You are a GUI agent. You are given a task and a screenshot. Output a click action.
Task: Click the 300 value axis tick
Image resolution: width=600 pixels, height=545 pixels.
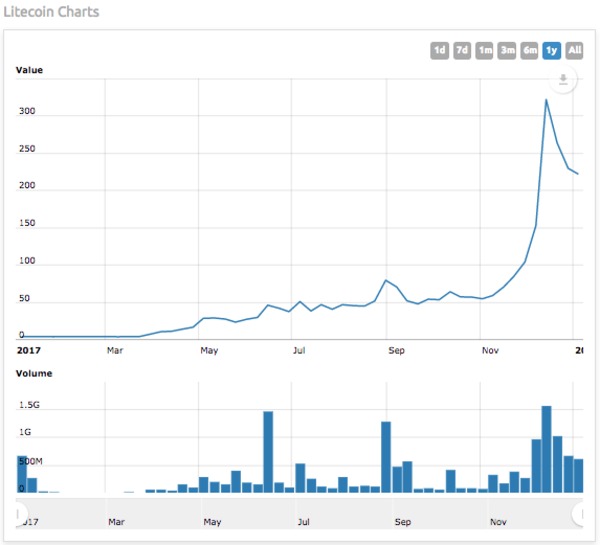pos(27,111)
